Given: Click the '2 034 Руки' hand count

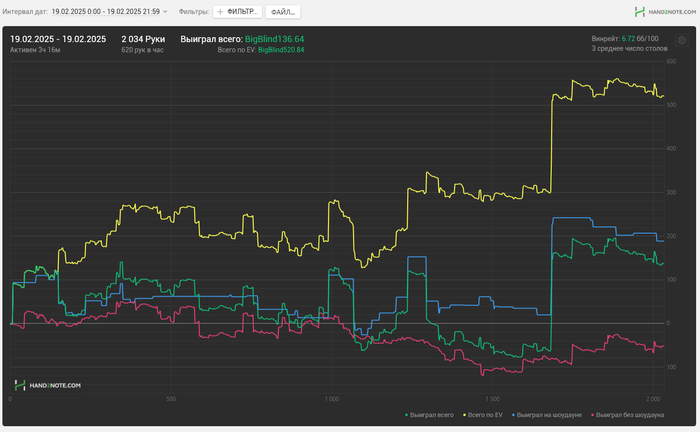Looking at the screenshot, I should [143, 39].
